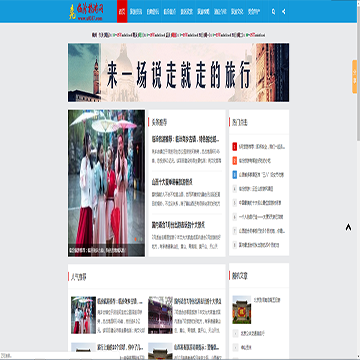
Task: Open the fifth ranked article in the hot list
Action: (260, 203)
